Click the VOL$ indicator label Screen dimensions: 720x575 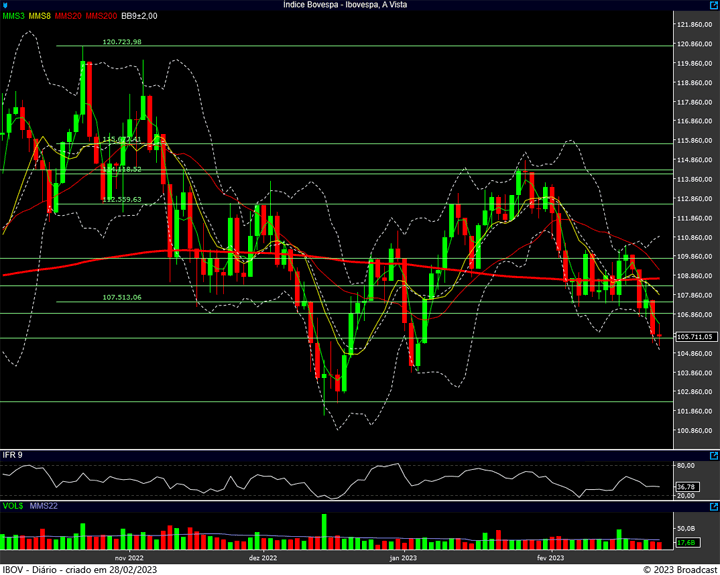click(13, 506)
